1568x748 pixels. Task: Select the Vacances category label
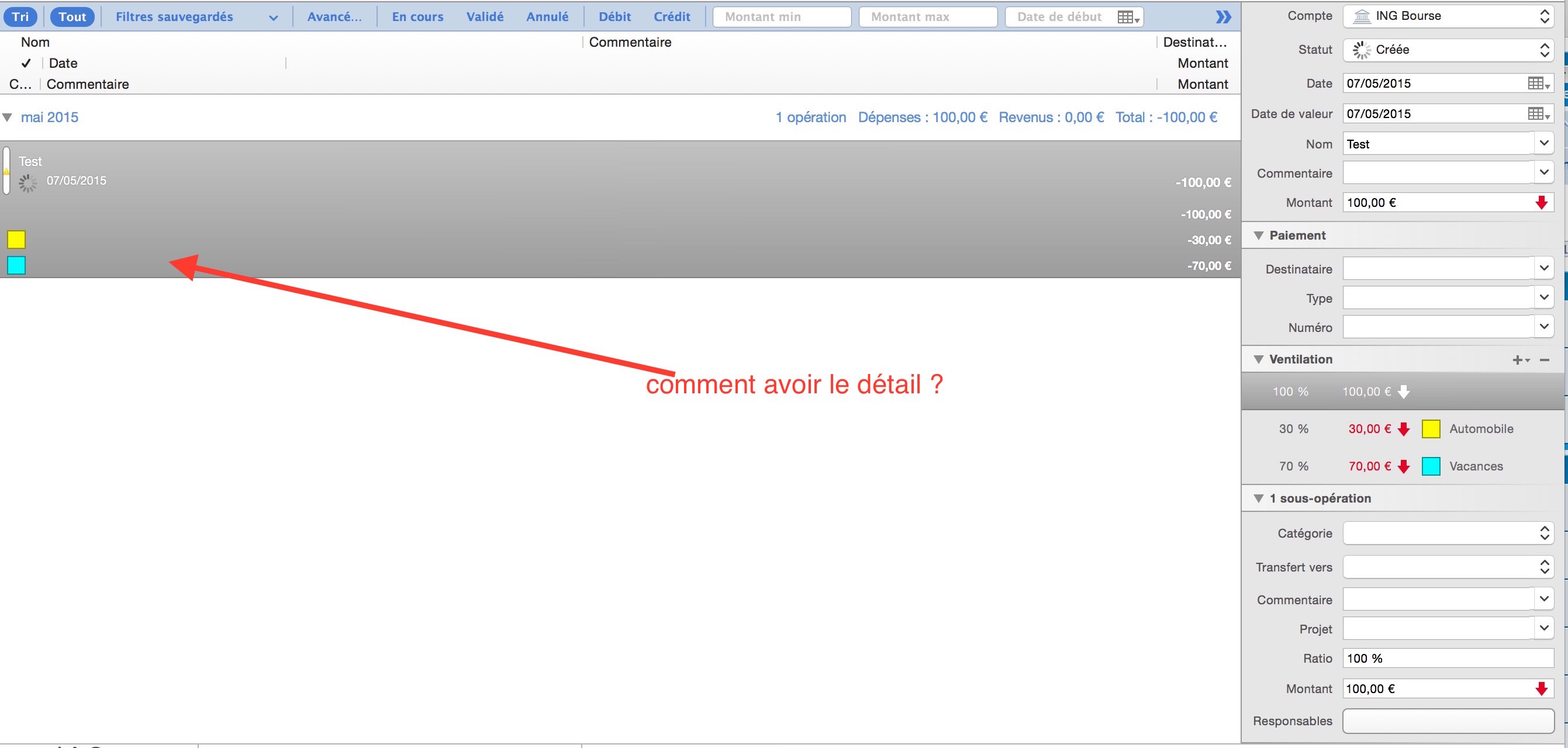1476,467
